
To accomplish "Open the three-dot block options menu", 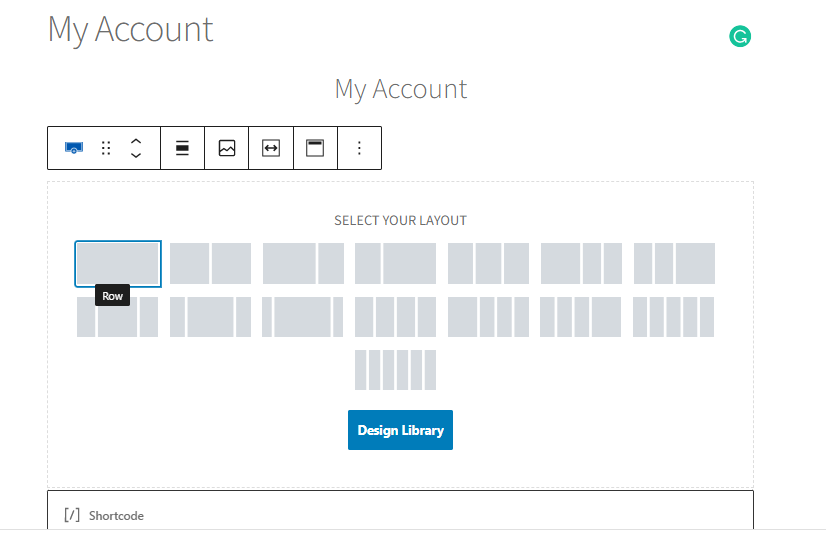I will (x=359, y=148).
